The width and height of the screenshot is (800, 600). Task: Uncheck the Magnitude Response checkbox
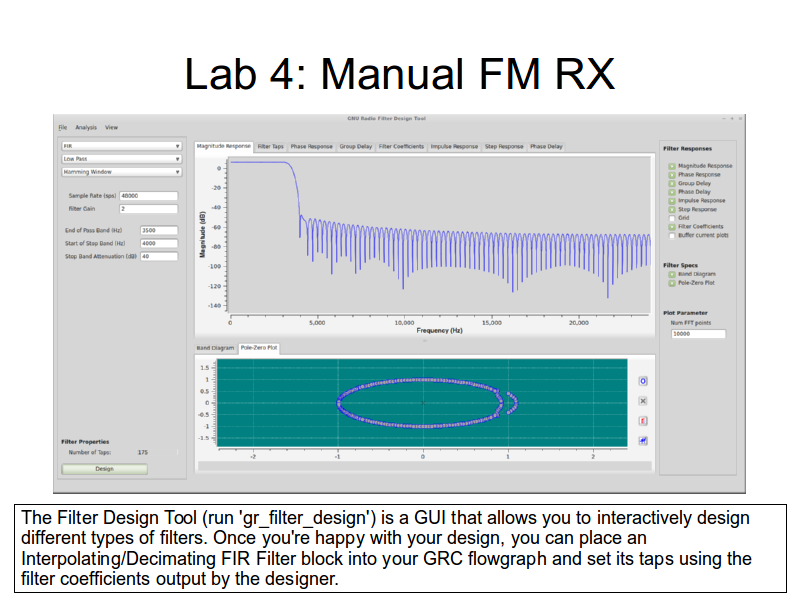pyautogui.click(x=672, y=166)
